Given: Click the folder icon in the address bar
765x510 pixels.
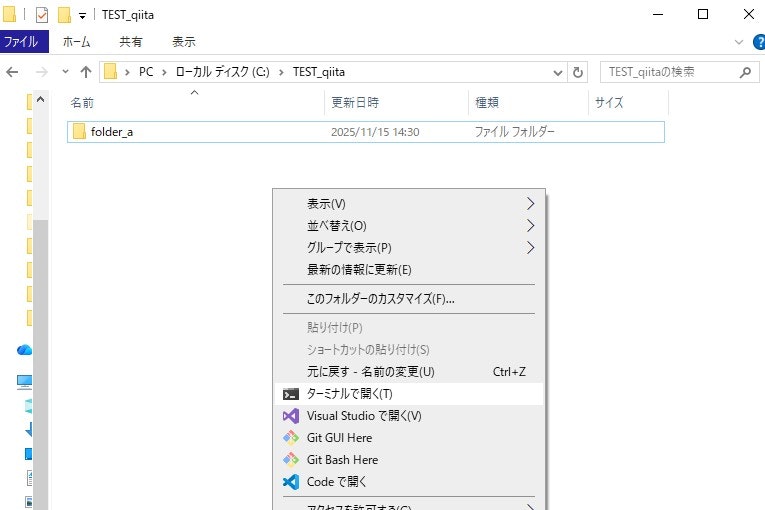Looking at the screenshot, I should [111, 72].
